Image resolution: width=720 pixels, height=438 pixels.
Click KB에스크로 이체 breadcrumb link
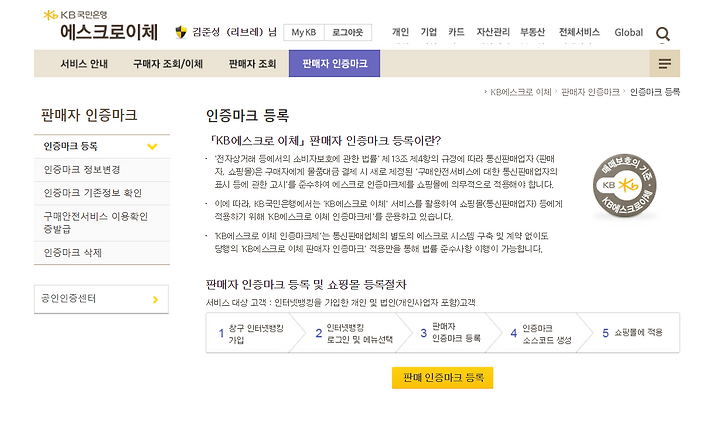pyautogui.click(x=520, y=92)
